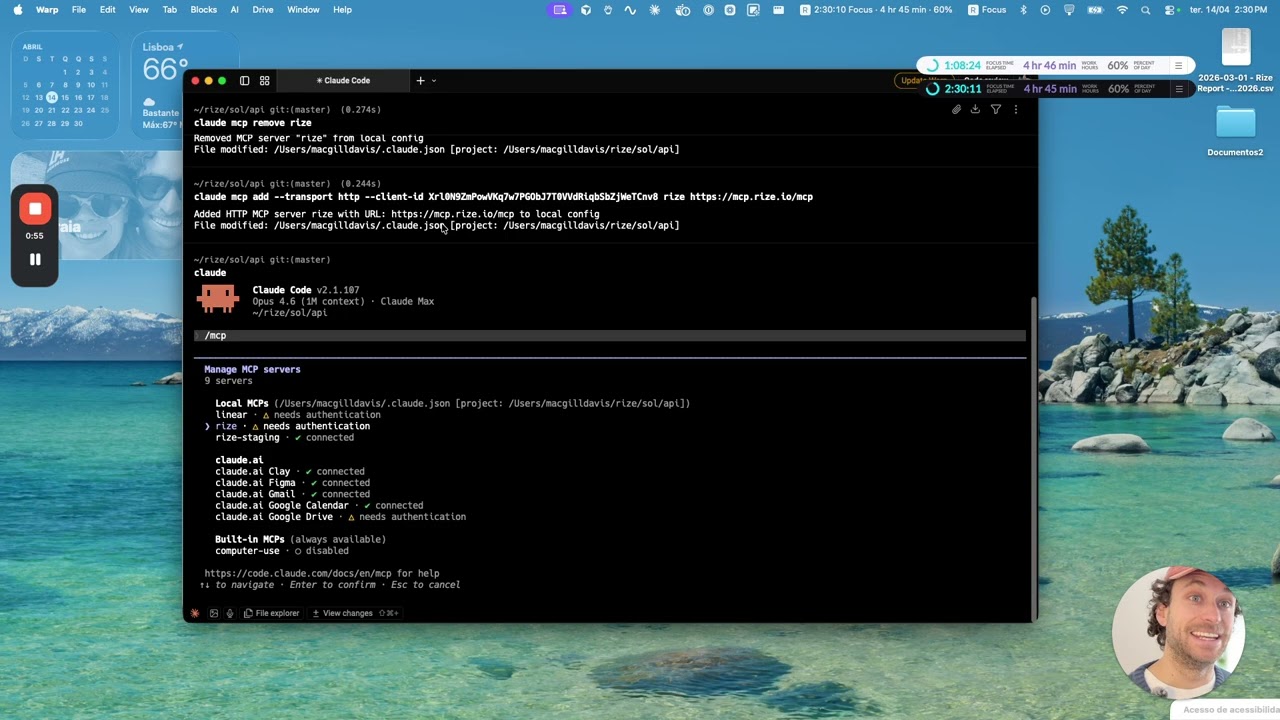
Task: Open the Wi-Fi menu bar icon
Action: (1122, 9)
